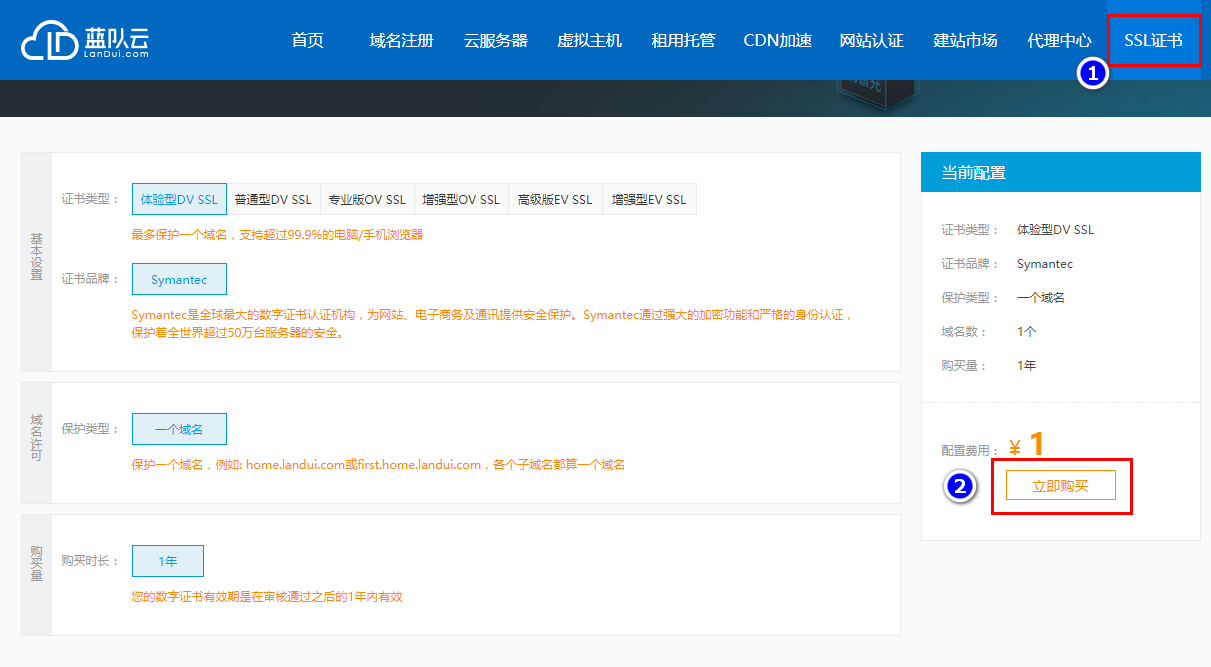Open the 租用托管 menu item

pyautogui.click(x=683, y=41)
